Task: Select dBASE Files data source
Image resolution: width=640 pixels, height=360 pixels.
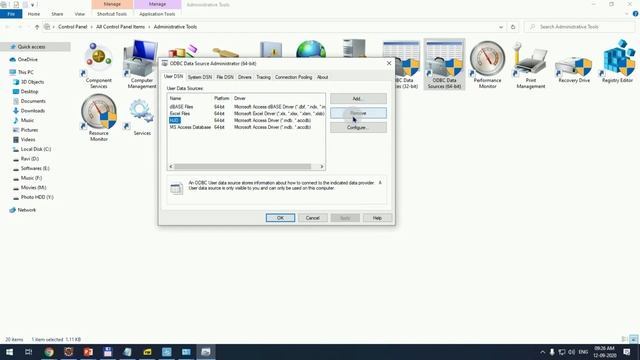Action: point(247,107)
